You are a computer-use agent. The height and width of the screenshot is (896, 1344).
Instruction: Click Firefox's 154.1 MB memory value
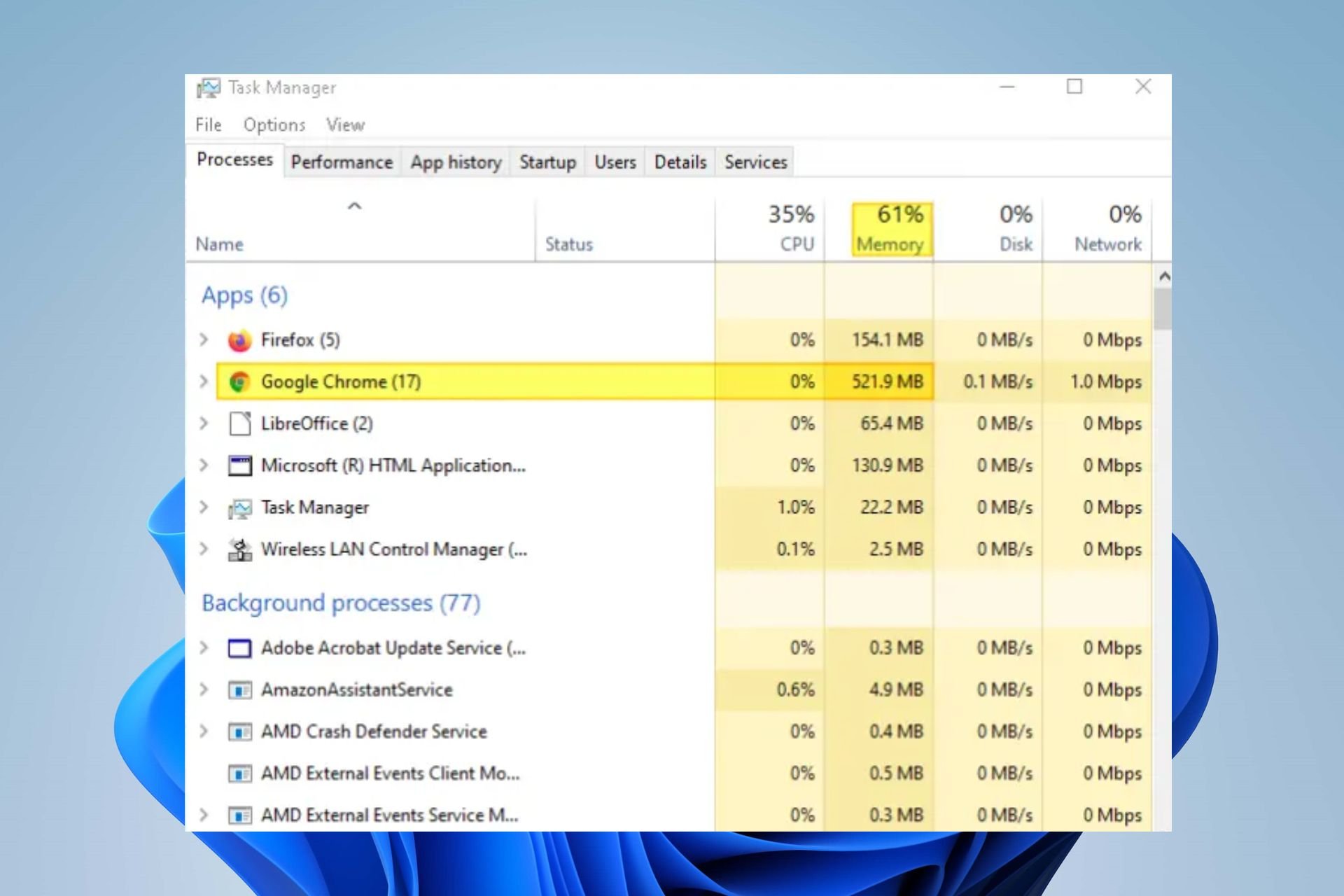[x=887, y=339]
